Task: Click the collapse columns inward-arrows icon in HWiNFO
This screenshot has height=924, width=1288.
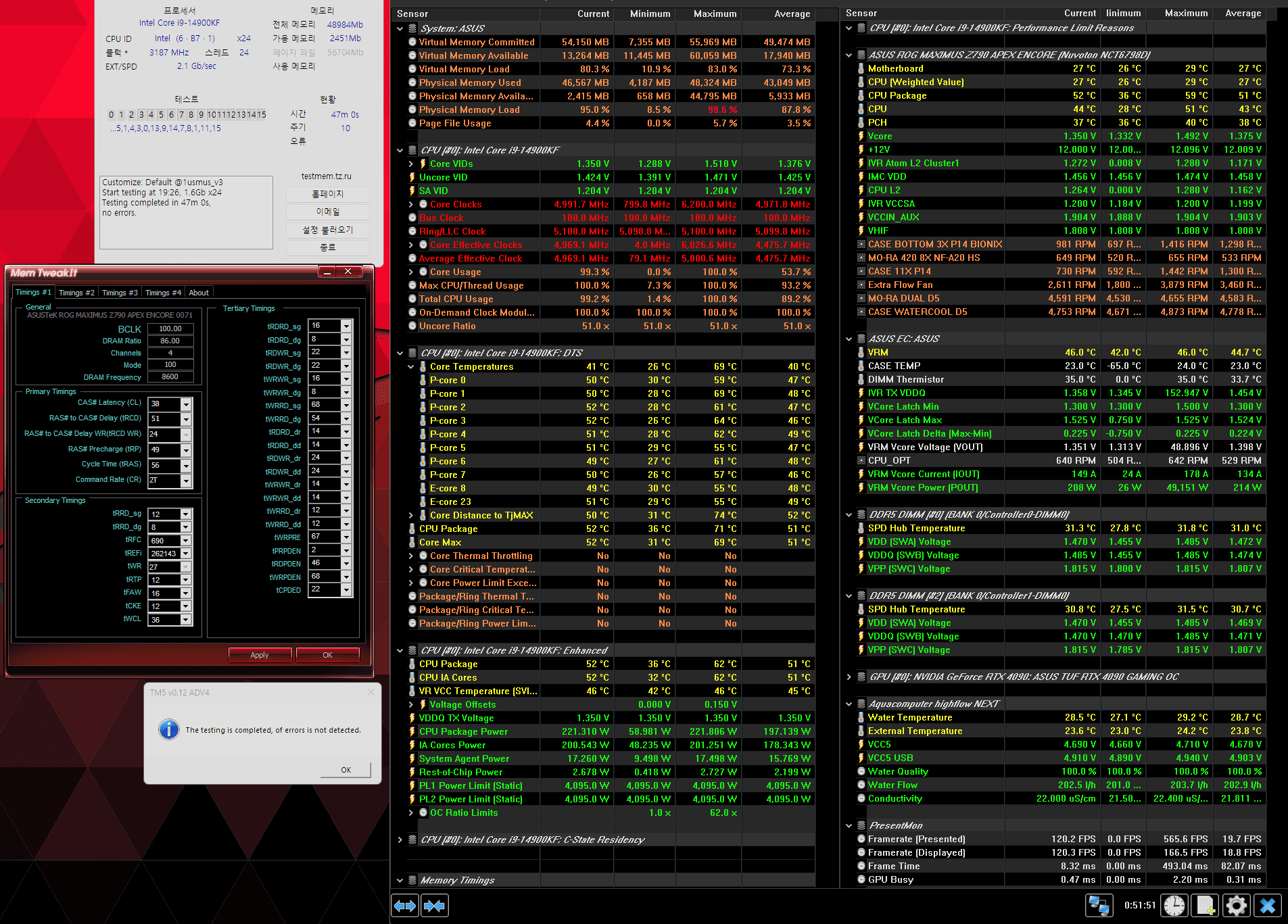Action: point(434,906)
